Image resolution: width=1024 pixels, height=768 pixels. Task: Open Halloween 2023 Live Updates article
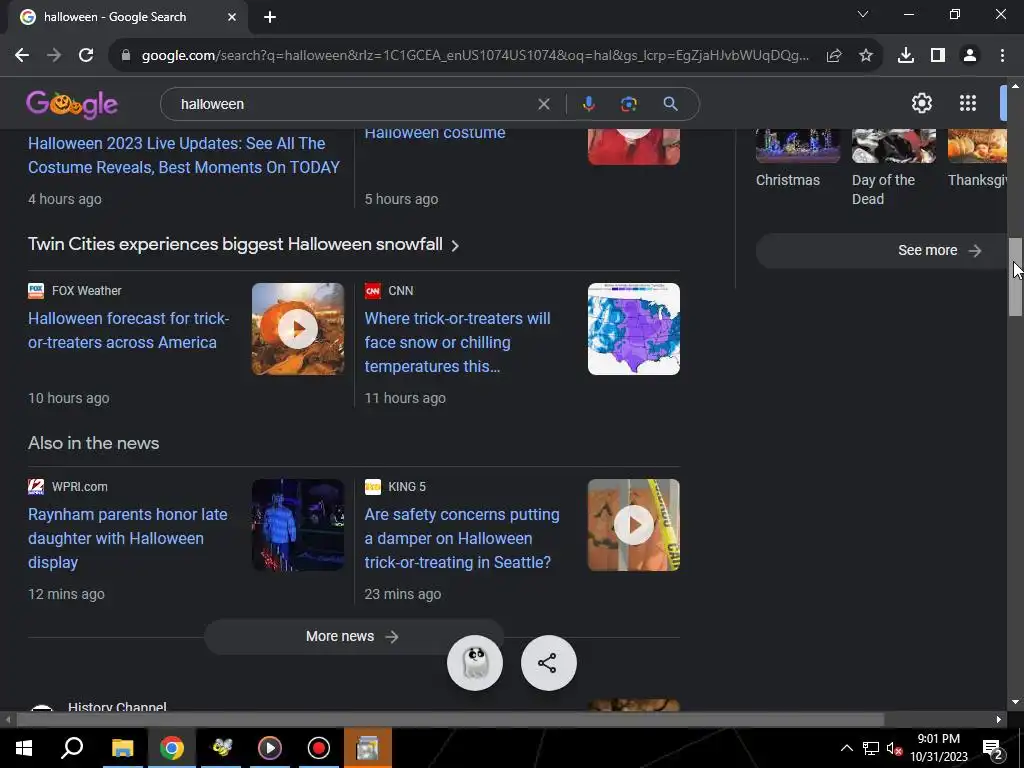(x=184, y=155)
